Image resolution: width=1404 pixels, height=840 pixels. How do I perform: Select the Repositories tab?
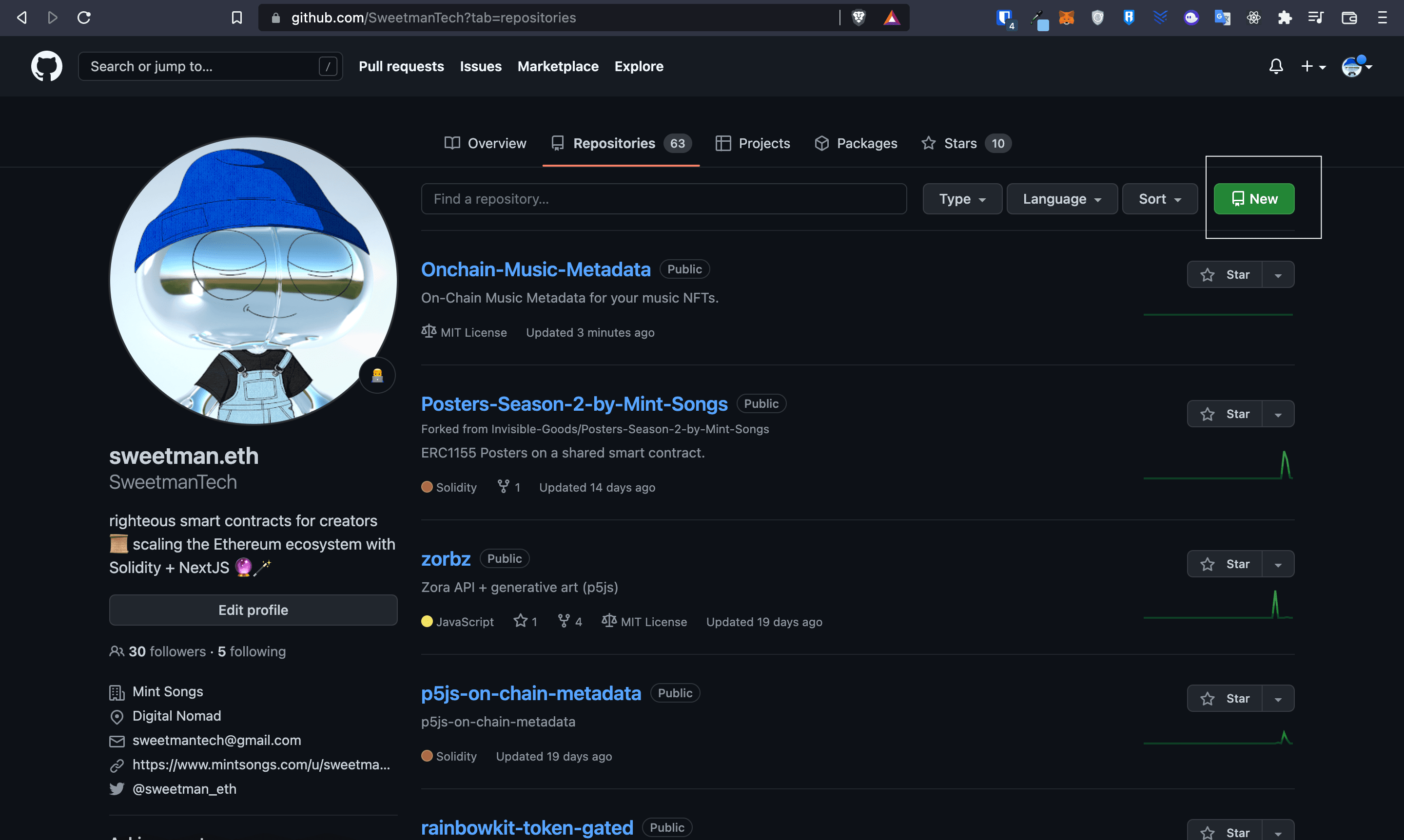(621, 143)
